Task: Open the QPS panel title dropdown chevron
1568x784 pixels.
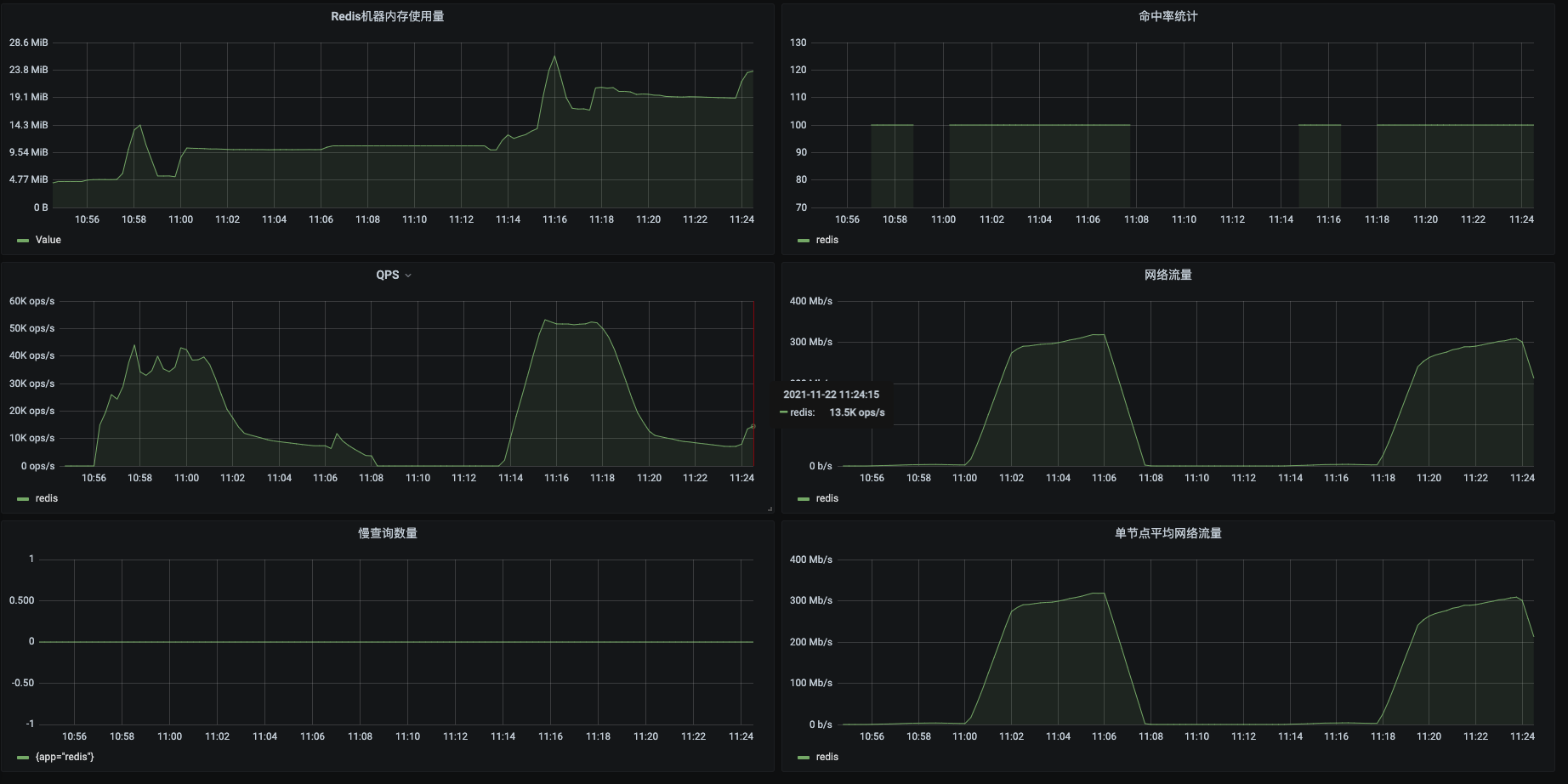Action: [408, 276]
